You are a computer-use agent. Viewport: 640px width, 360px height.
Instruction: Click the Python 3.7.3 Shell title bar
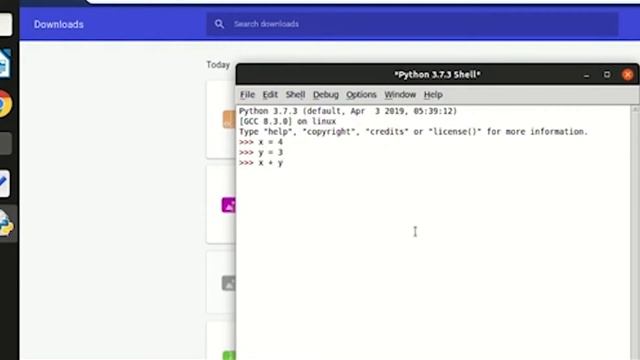[x=437, y=75]
